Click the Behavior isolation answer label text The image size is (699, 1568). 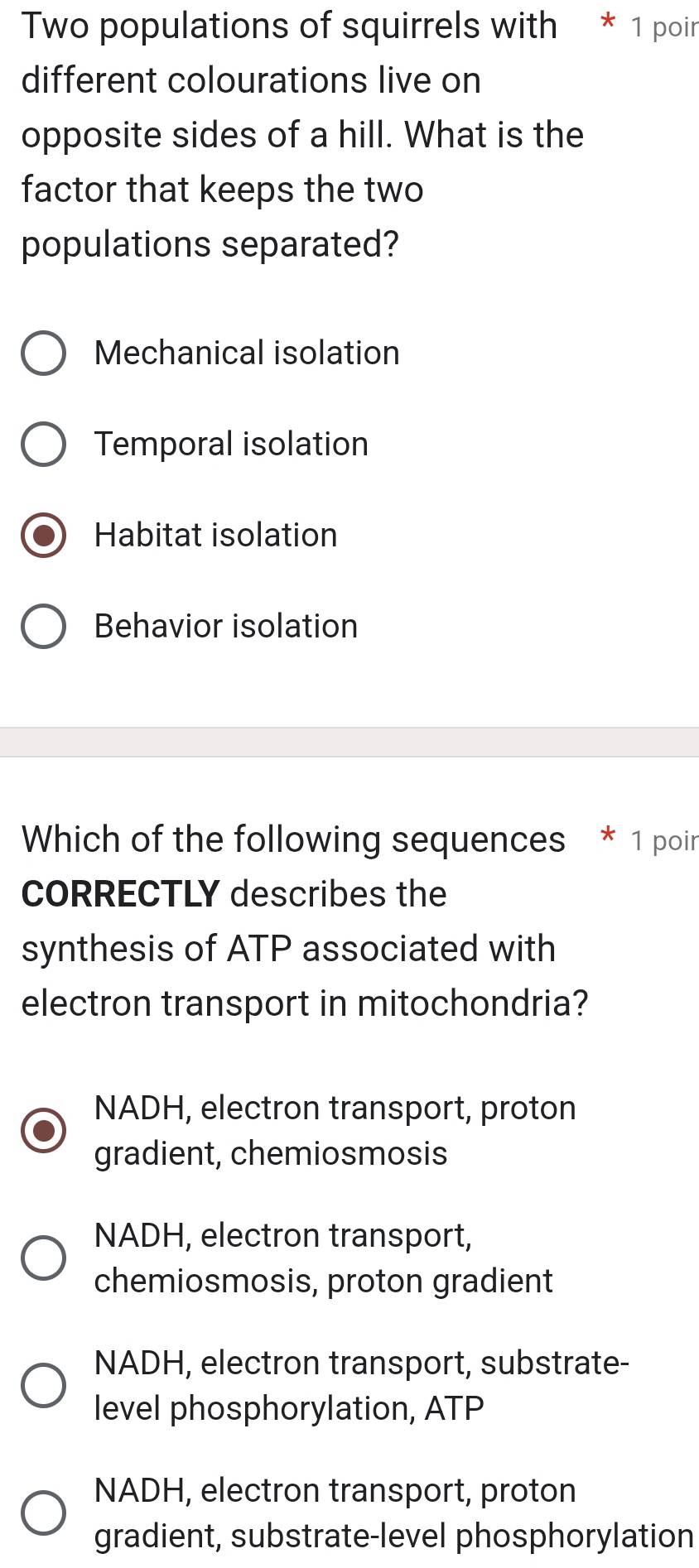coord(225,626)
